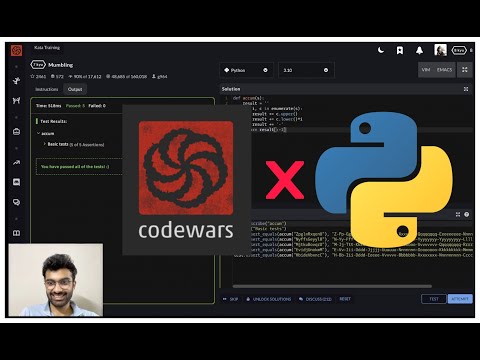This screenshot has width=480, height=360.
Task: Open the docs book sidebar icon
Action: pyautogui.click(x=16, y=233)
